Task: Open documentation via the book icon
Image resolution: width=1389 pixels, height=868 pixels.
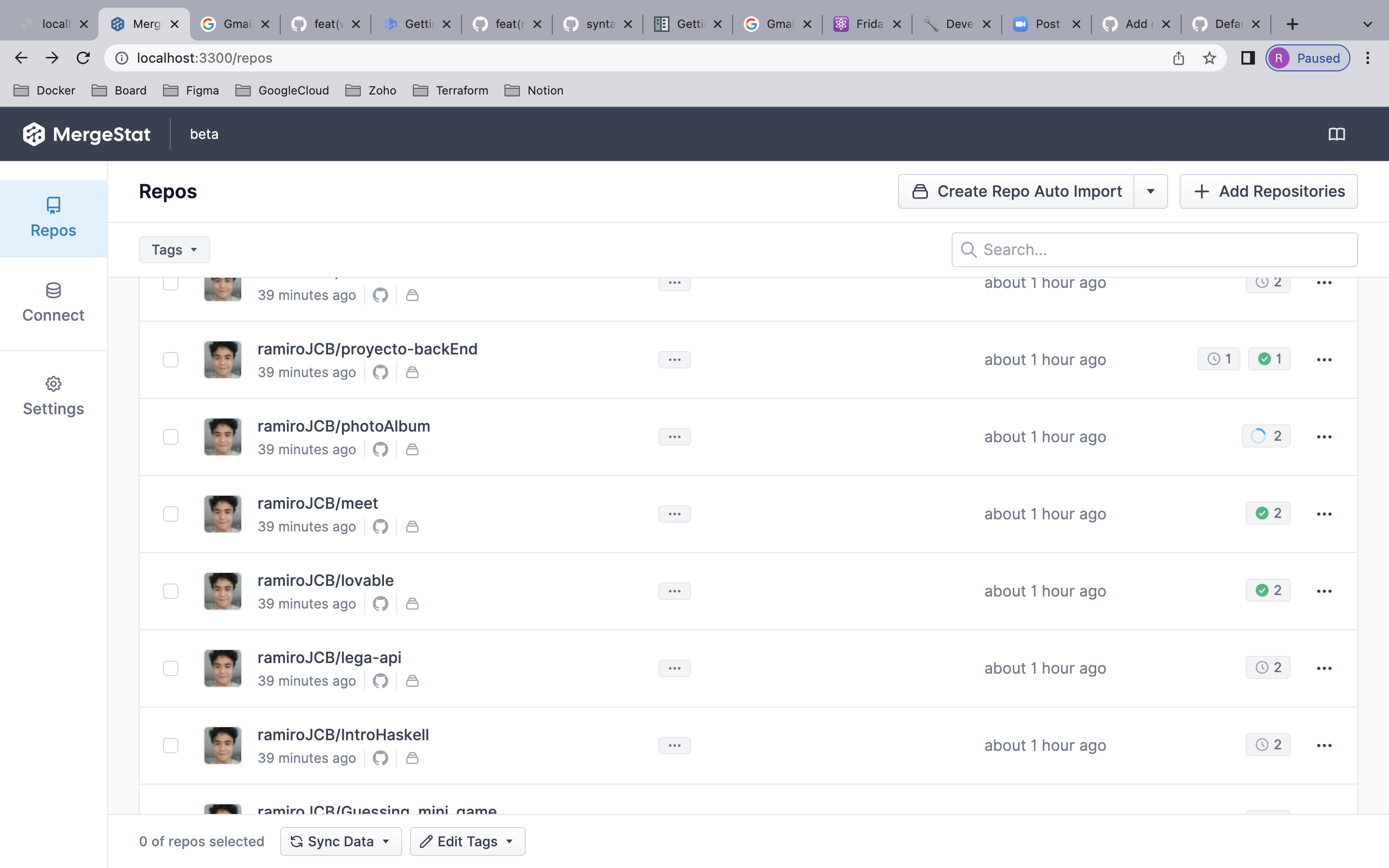Action: [x=1336, y=134]
